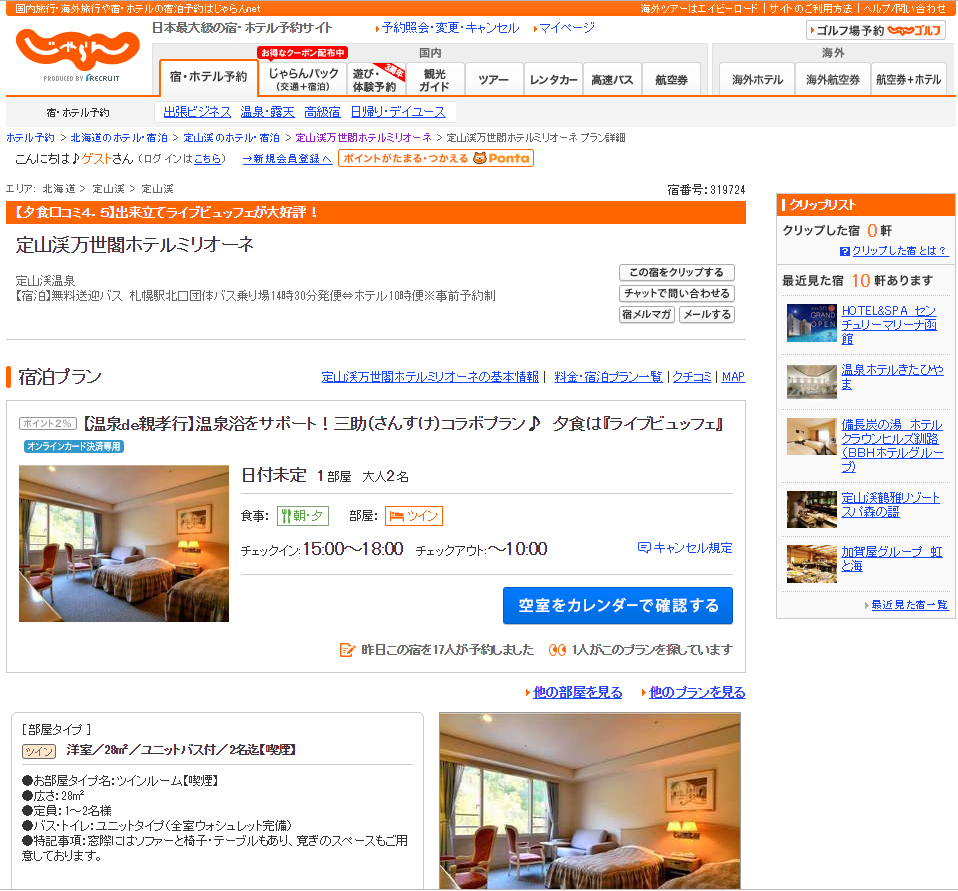This screenshot has width=958, height=891.
Task: Go to 定山渓万世閣ホテルミリオーネ breadcrumb
Action: click(x=364, y=138)
